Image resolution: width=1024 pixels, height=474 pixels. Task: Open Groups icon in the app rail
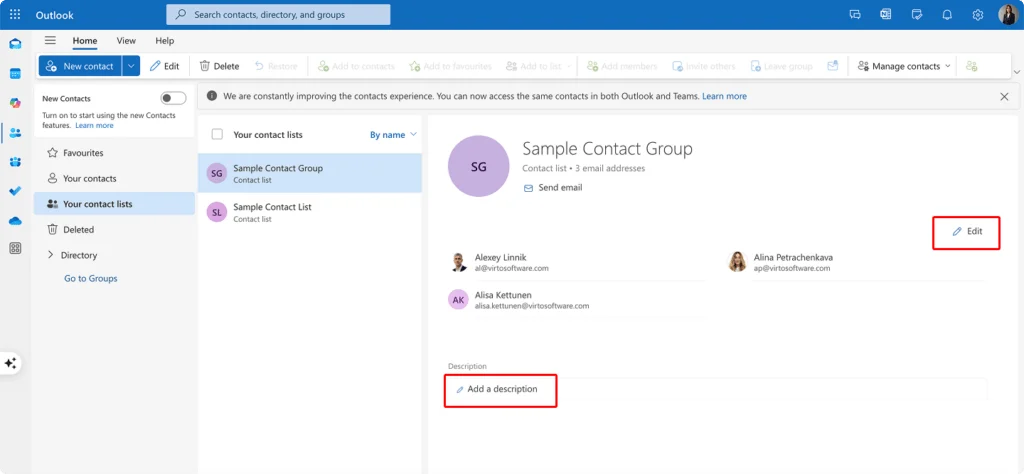(x=15, y=162)
